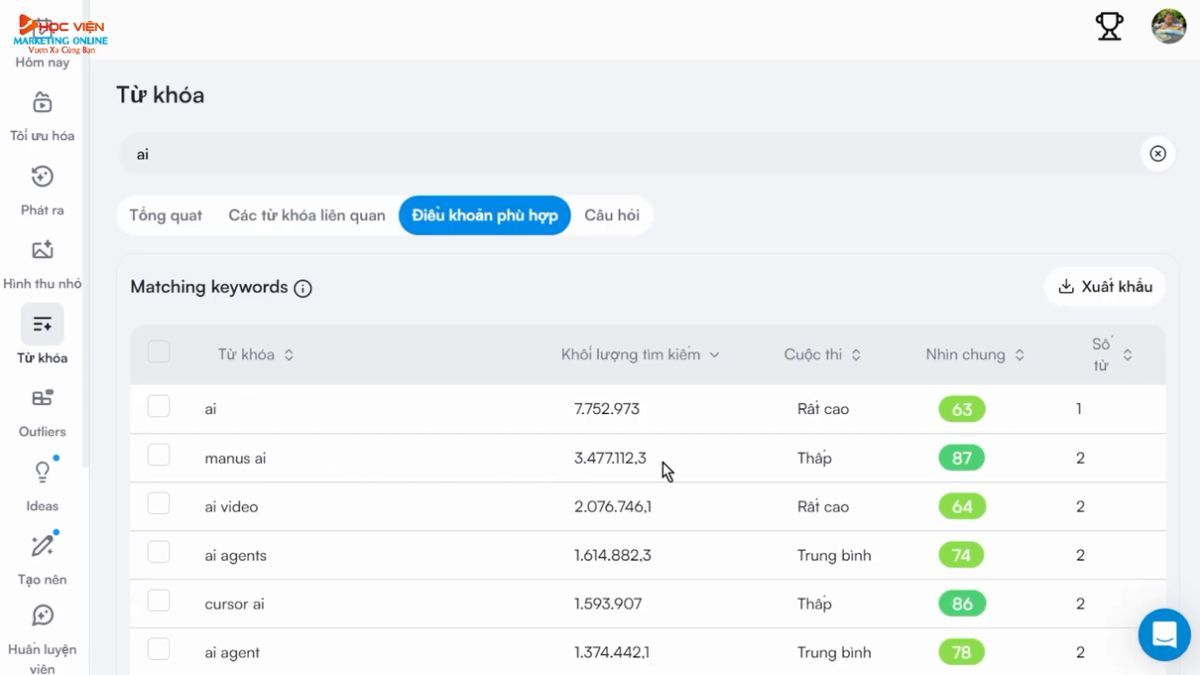Image resolution: width=1200 pixels, height=675 pixels.
Task: Toggle the select-all checkbox in table header
Action: pos(159,352)
